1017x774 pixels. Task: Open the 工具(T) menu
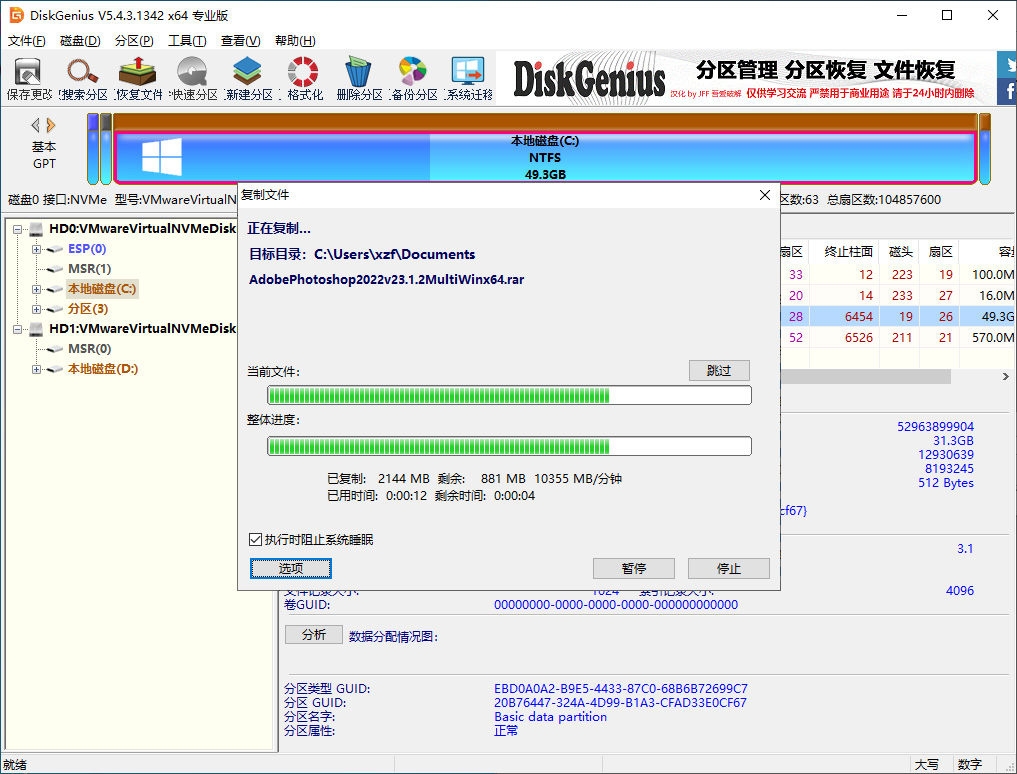(x=187, y=41)
